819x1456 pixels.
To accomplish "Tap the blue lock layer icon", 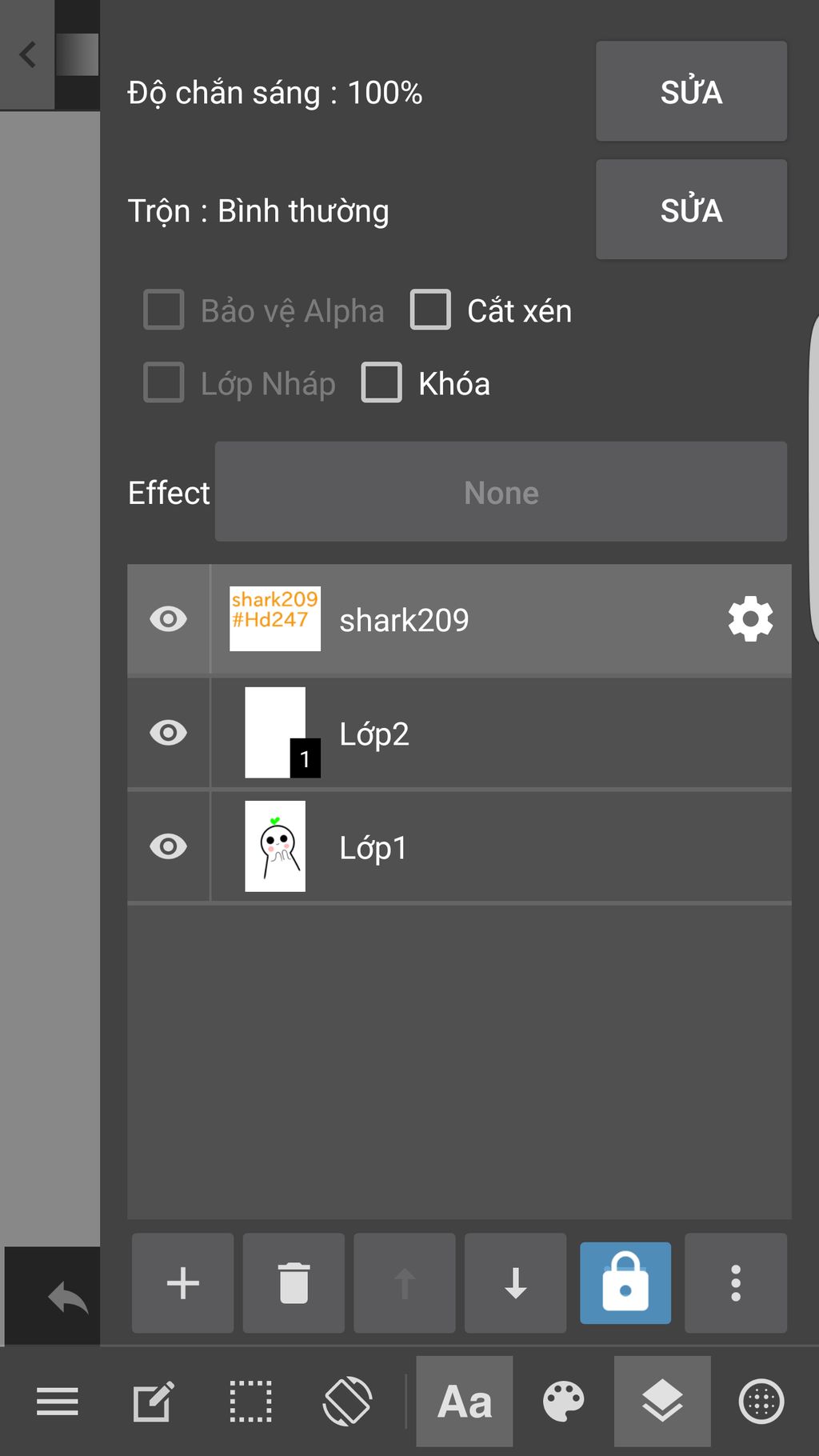I will click(625, 1283).
